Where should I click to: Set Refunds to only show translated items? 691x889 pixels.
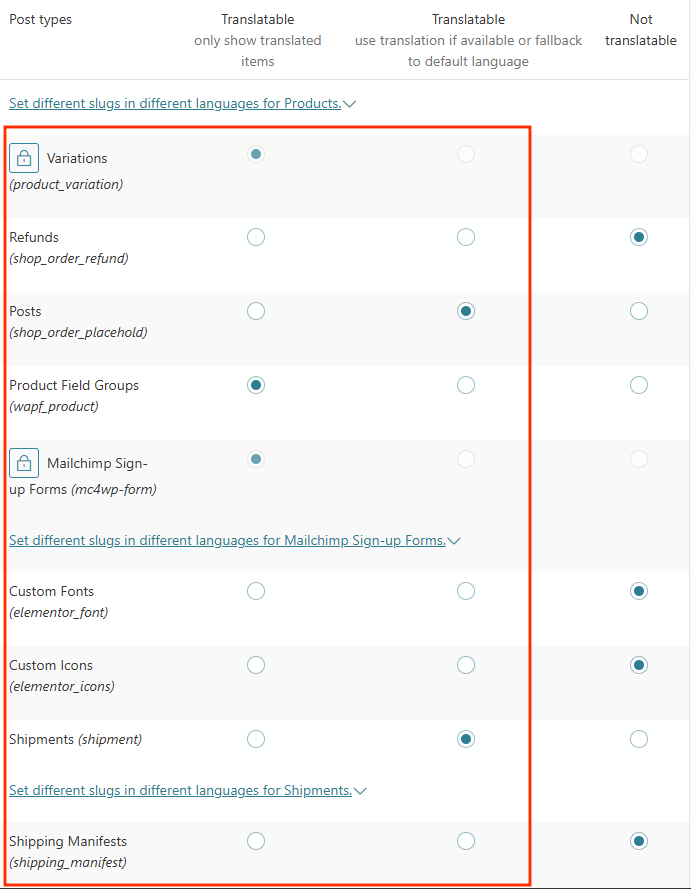click(256, 237)
